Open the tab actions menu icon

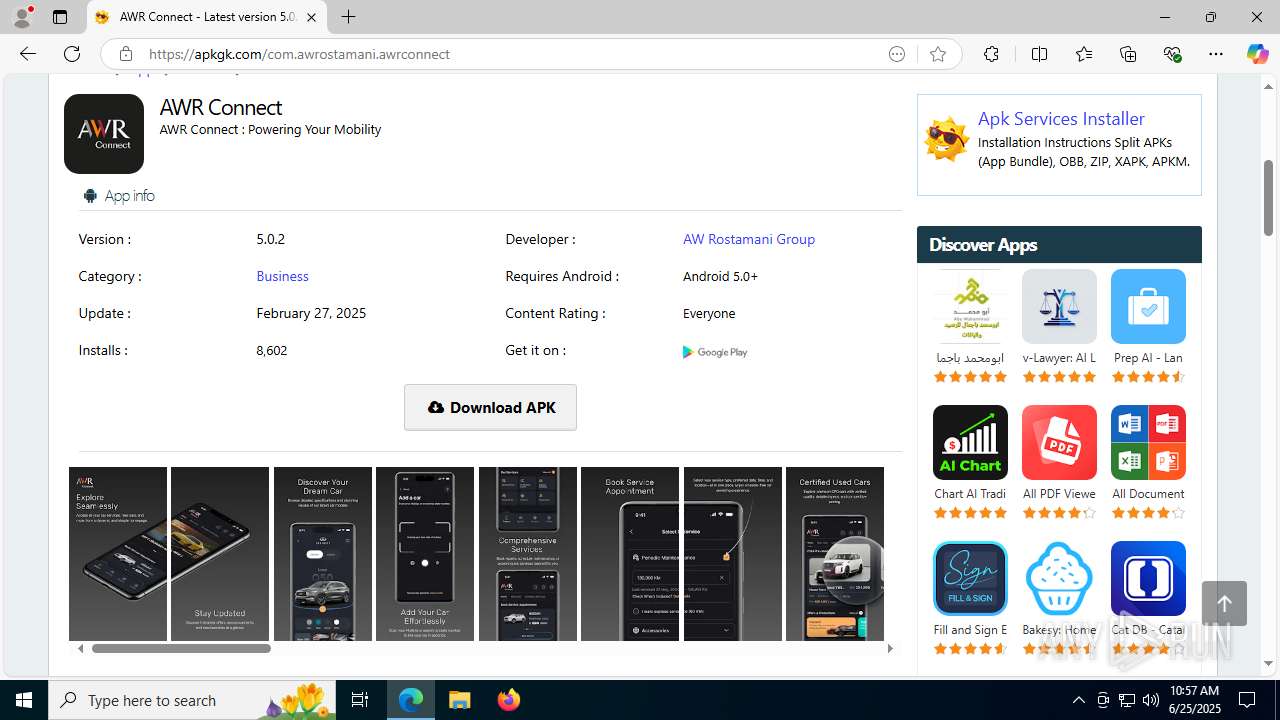tap(60, 17)
